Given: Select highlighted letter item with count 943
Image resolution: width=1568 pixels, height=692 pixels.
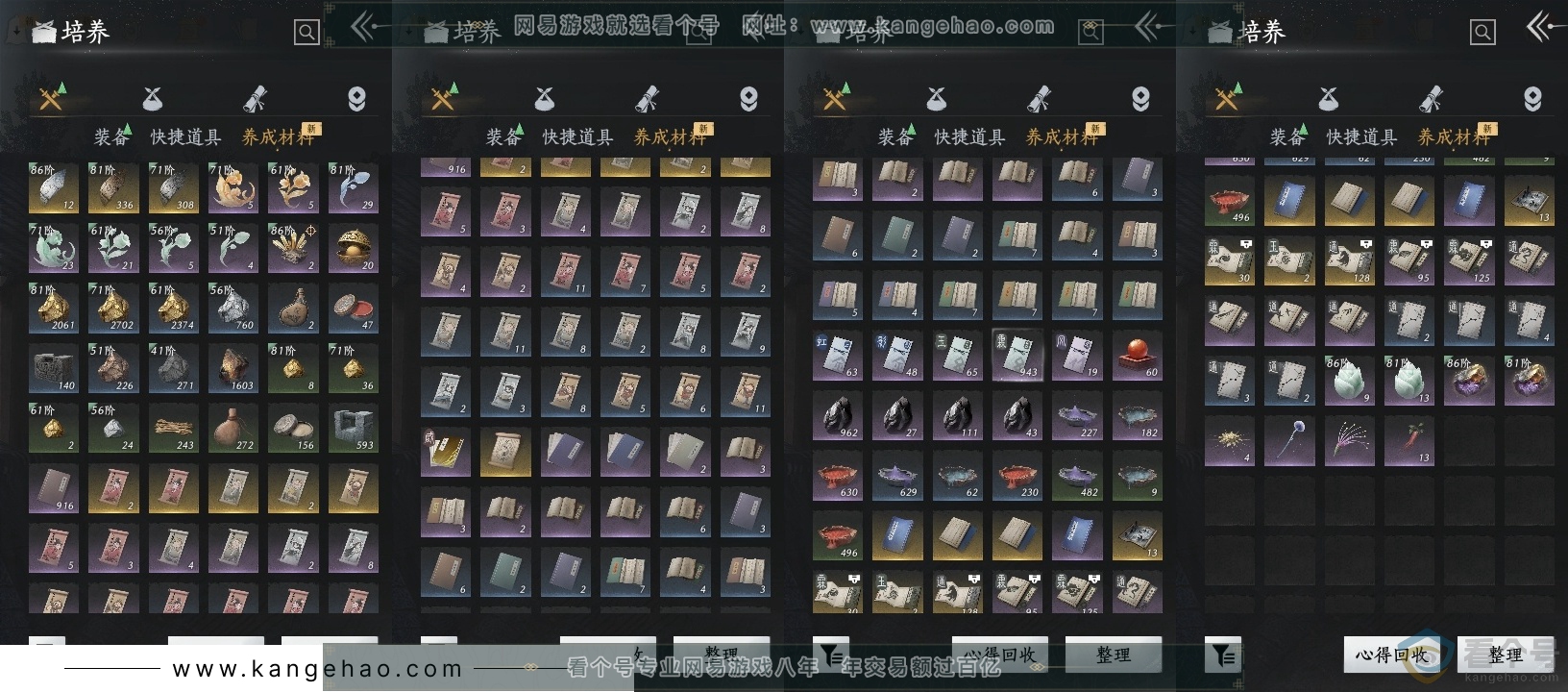Looking at the screenshot, I should pyautogui.click(x=1017, y=355).
